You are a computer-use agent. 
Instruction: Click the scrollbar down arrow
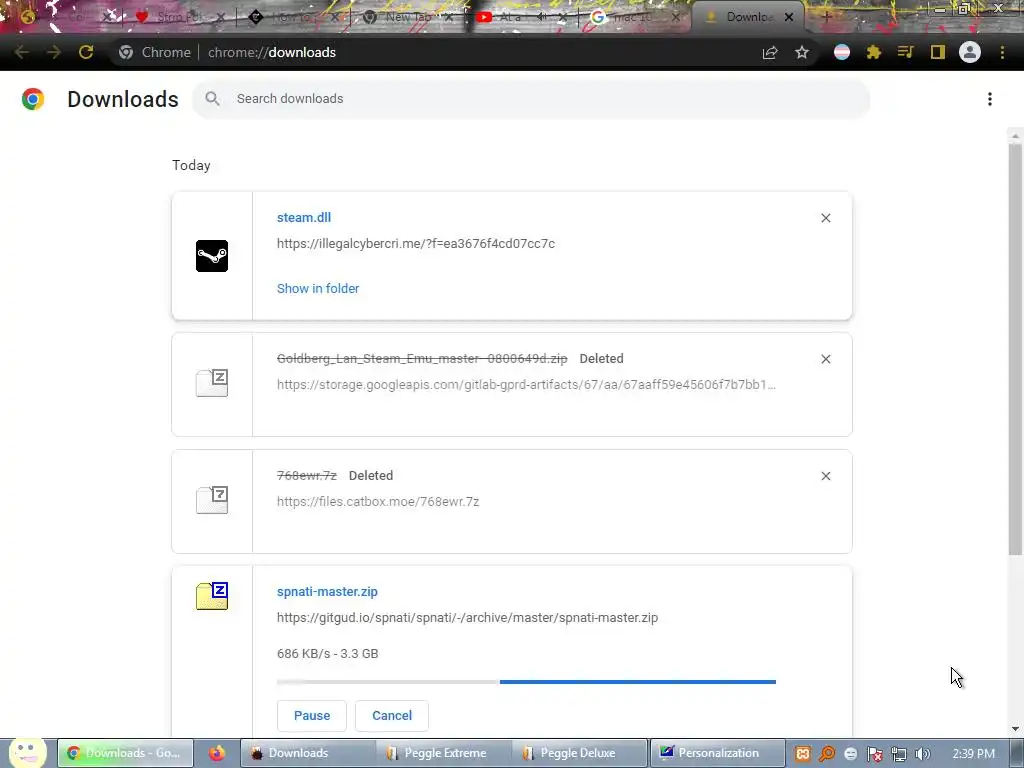[x=1015, y=729]
